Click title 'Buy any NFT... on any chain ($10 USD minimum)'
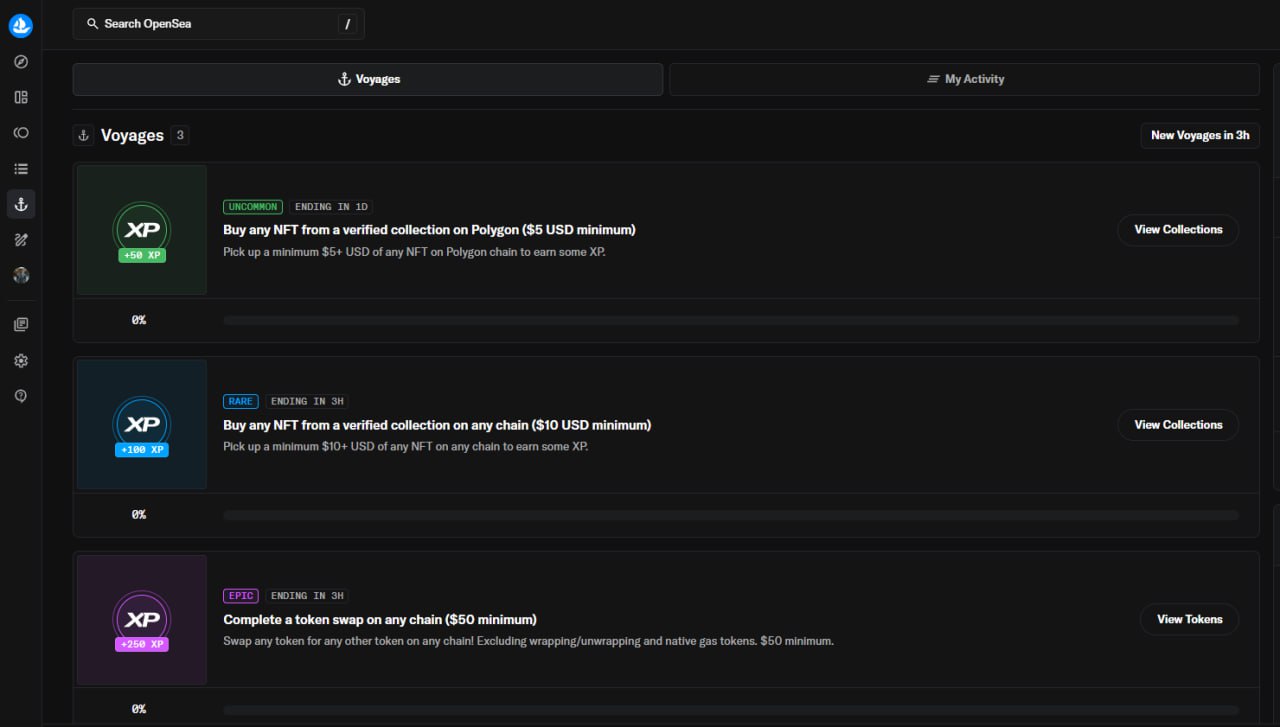Image resolution: width=1280 pixels, height=727 pixels. 437,425
